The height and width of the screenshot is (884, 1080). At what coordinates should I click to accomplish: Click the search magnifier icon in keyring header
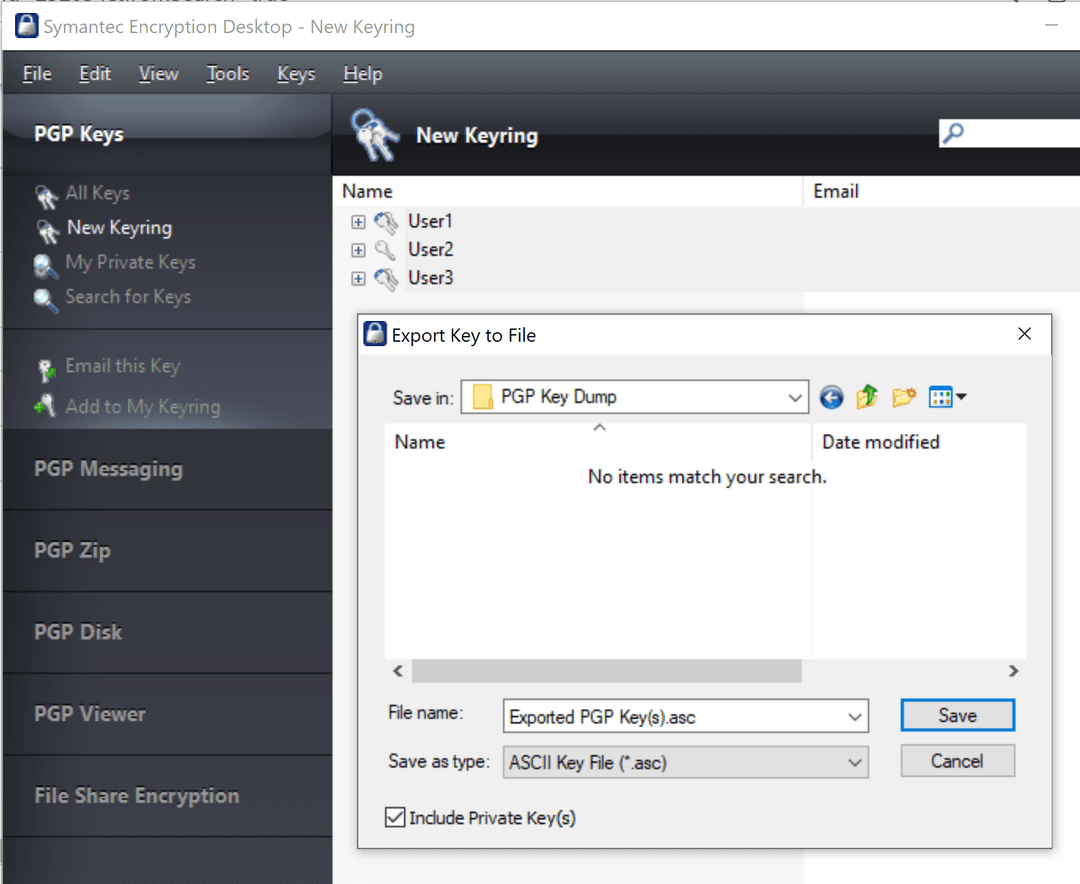(x=954, y=134)
